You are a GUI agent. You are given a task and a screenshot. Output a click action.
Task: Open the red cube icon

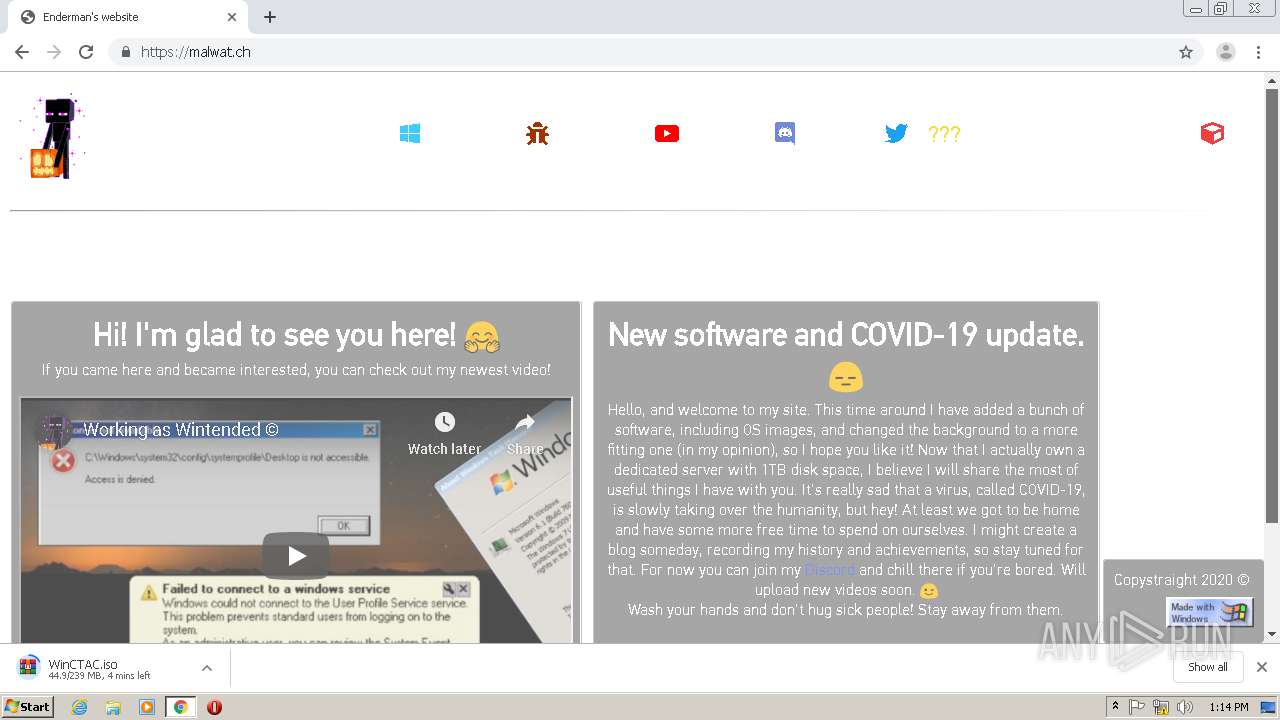[1212, 134]
